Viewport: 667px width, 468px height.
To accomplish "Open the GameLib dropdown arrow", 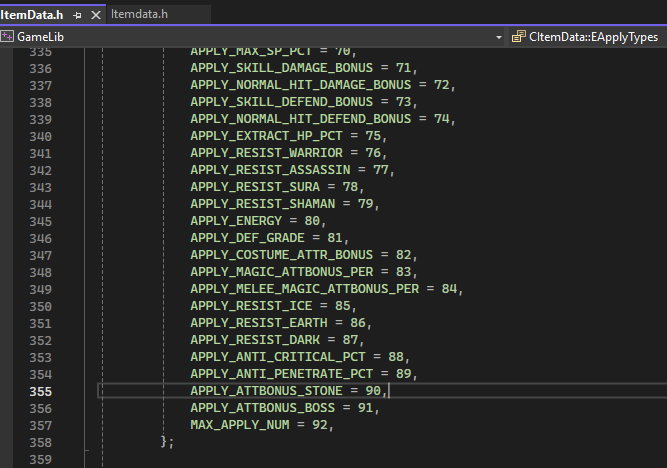I will pos(499,36).
